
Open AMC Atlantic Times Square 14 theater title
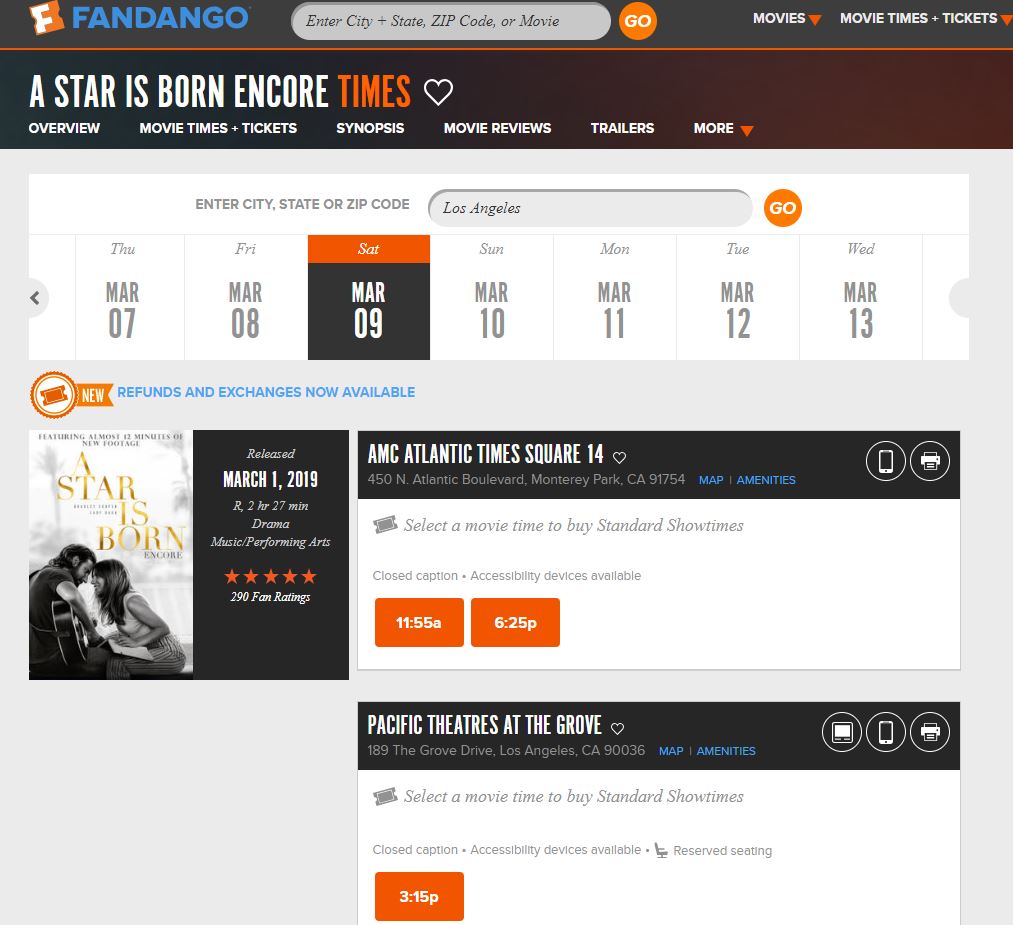pyautogui.click(x=485, y=454)
